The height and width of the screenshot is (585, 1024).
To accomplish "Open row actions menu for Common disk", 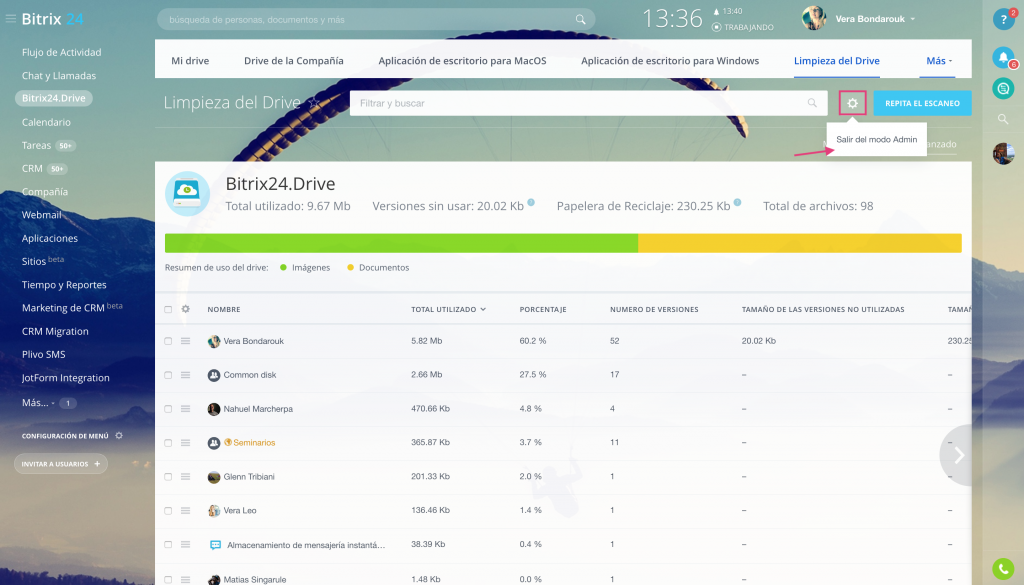I will pyautogui.click(x=185, y=375).
